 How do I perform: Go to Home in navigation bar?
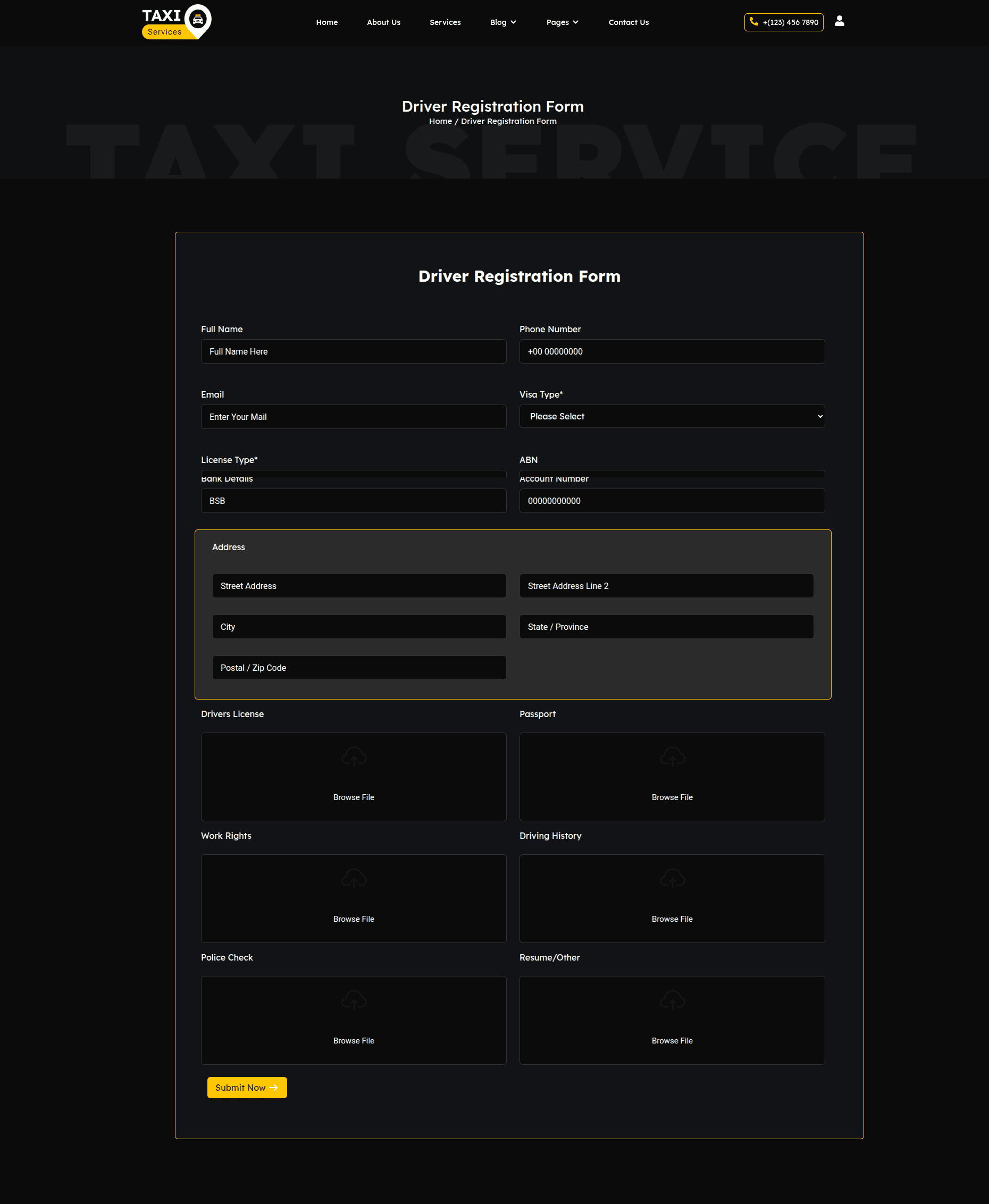[327, 22]
